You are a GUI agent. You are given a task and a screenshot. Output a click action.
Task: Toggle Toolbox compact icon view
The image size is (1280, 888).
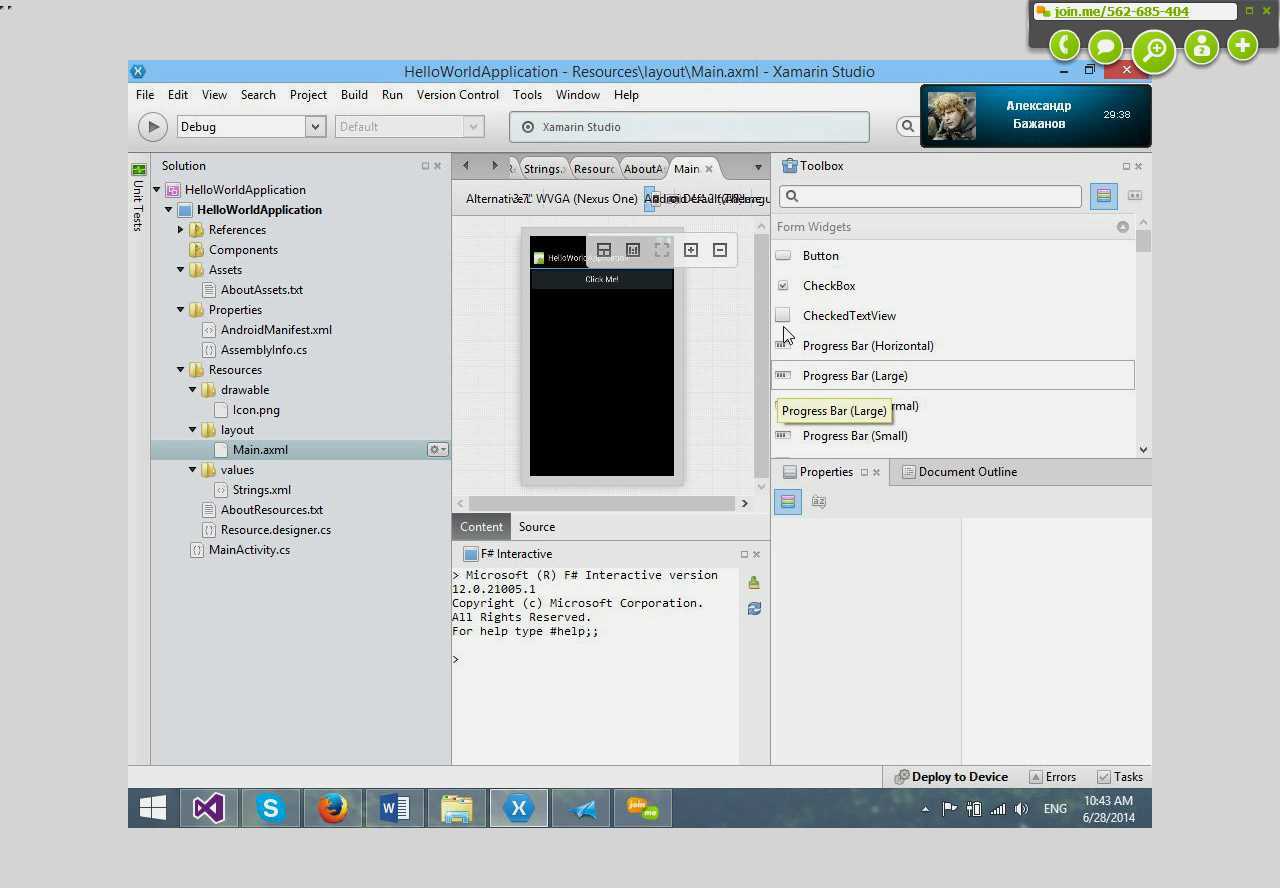click(x=1135, y=196)
